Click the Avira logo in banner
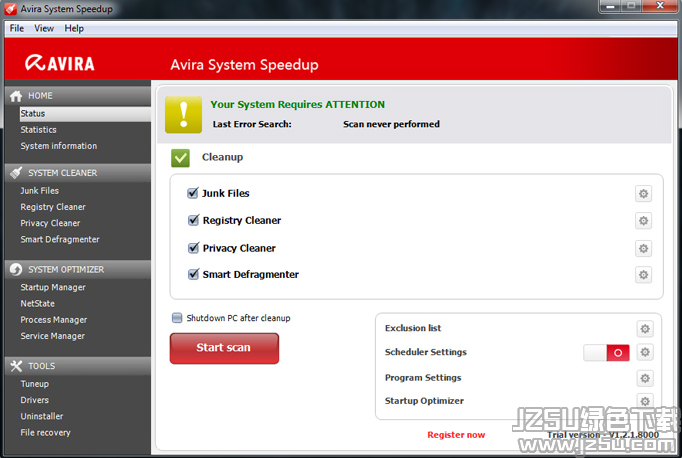Screen dimensions: 682x458 (59, 63)
